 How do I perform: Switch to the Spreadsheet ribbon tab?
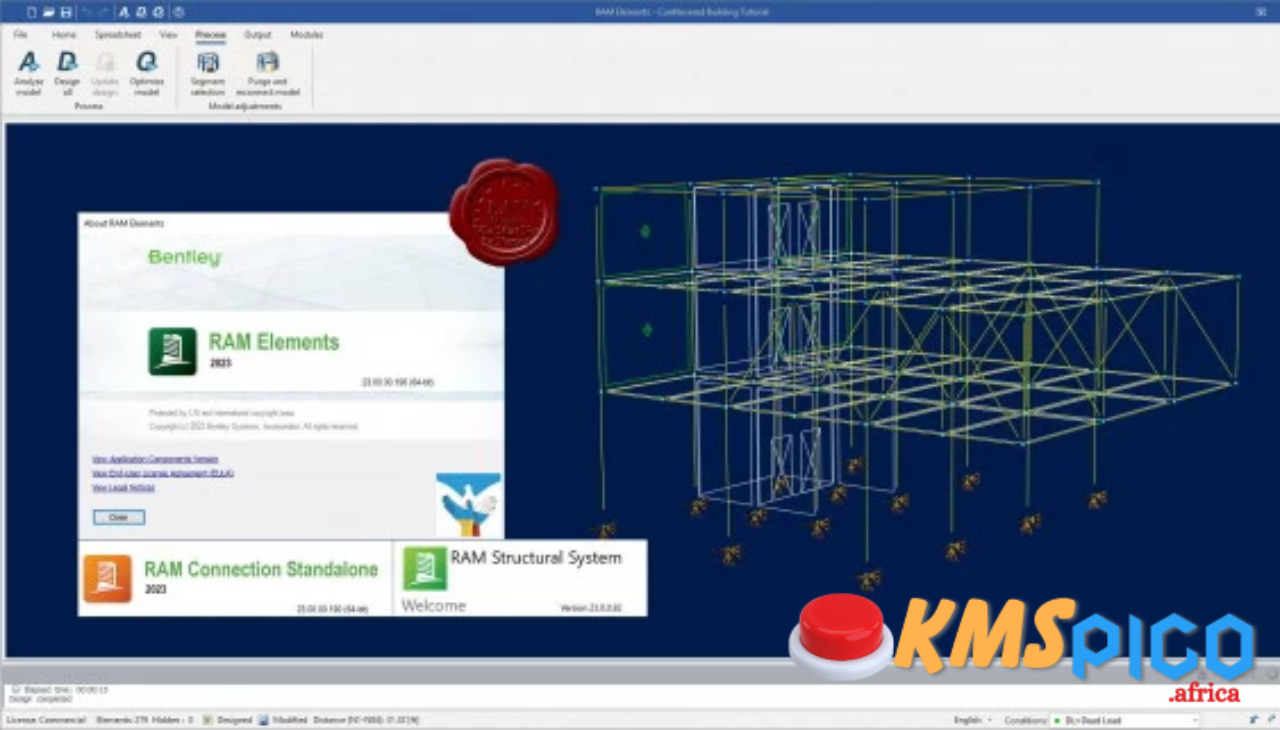(118, 34)
